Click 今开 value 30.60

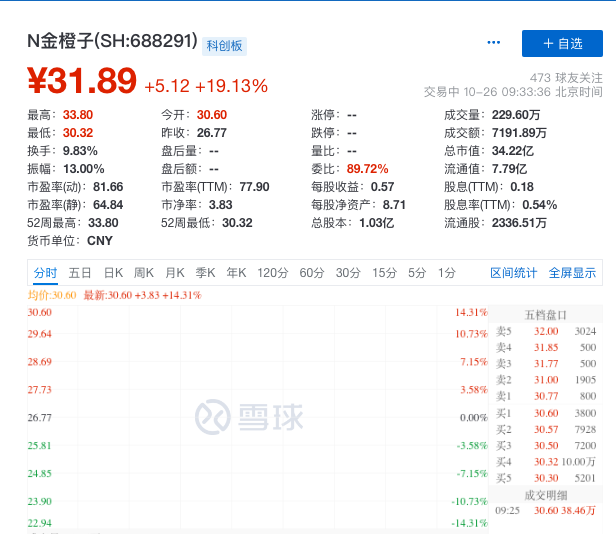212,115
